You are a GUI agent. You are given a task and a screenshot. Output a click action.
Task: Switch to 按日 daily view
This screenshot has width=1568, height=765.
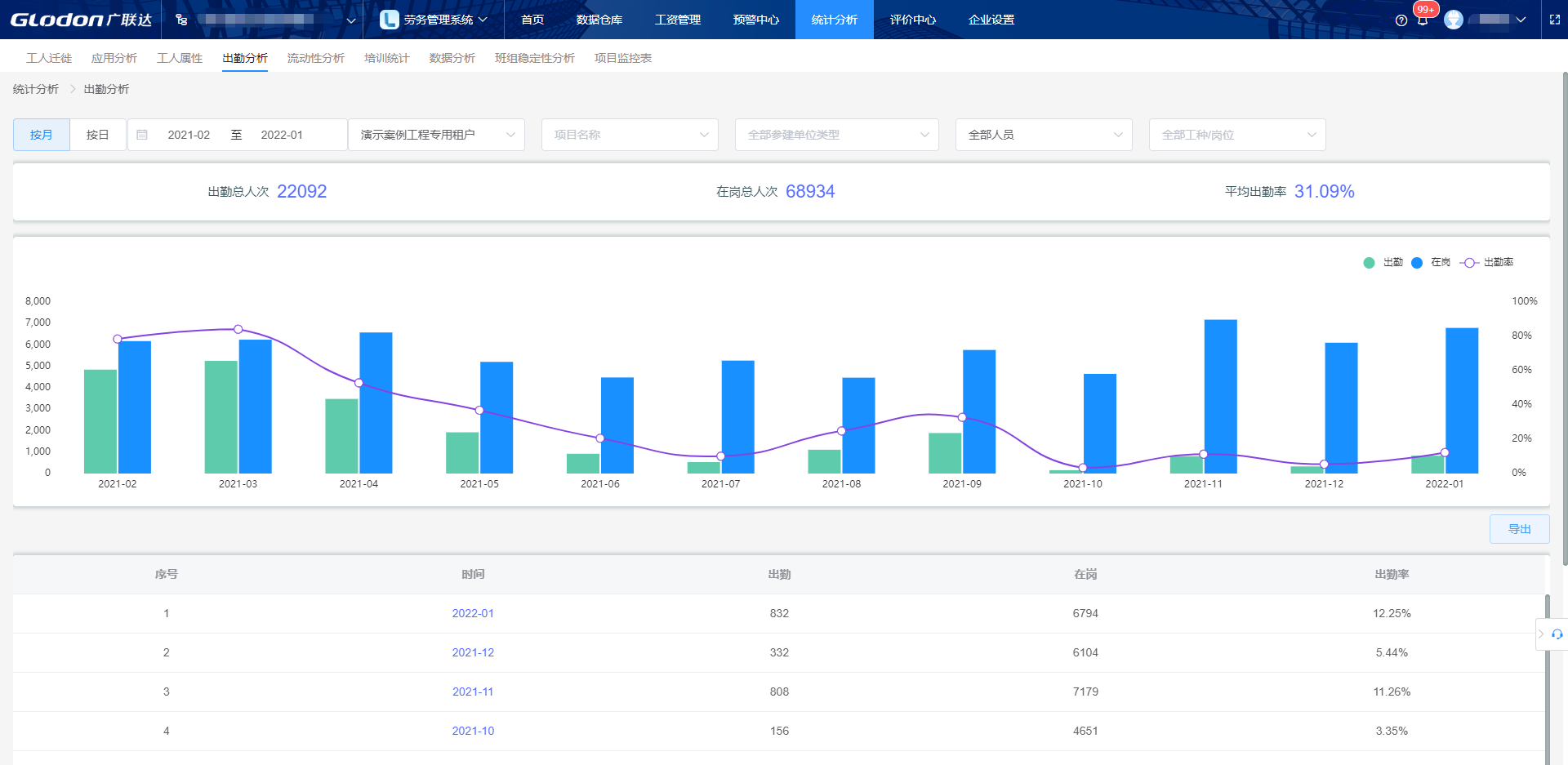coord(97,135)
